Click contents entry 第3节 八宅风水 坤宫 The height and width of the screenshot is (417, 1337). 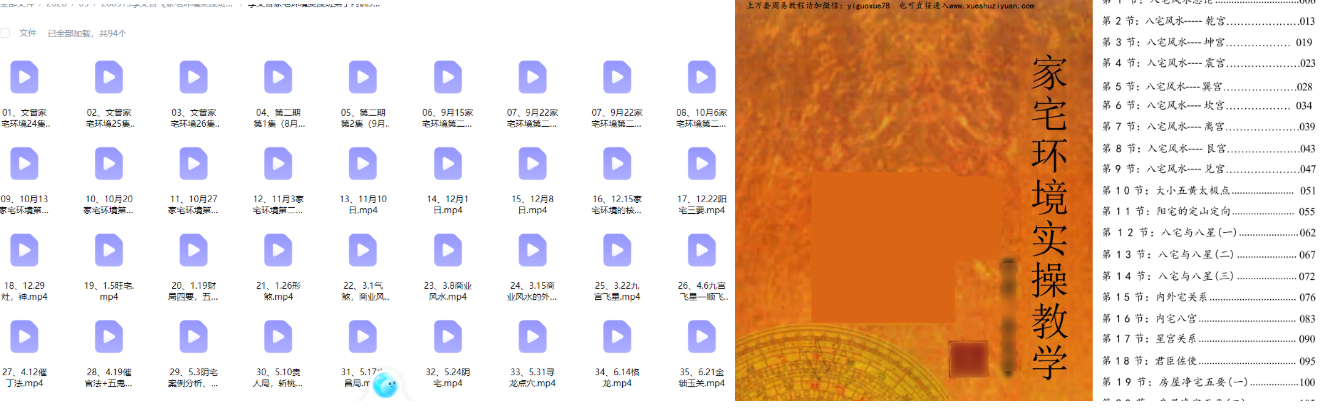click(x=1208, y=43)
